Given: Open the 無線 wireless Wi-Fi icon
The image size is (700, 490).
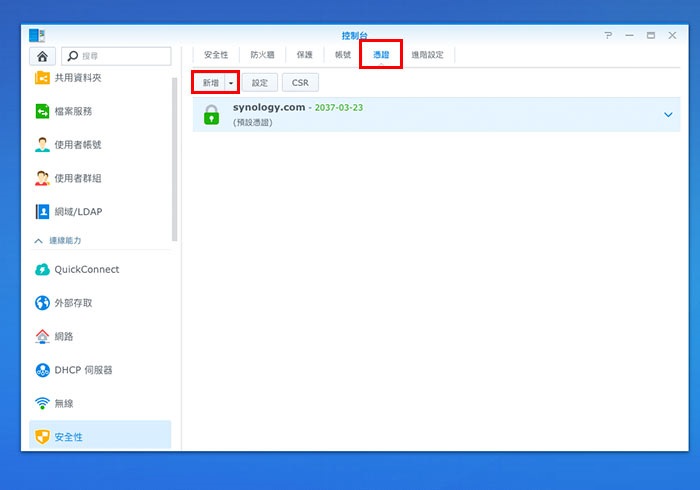Looking at the screenshot, I should [42, 403].
